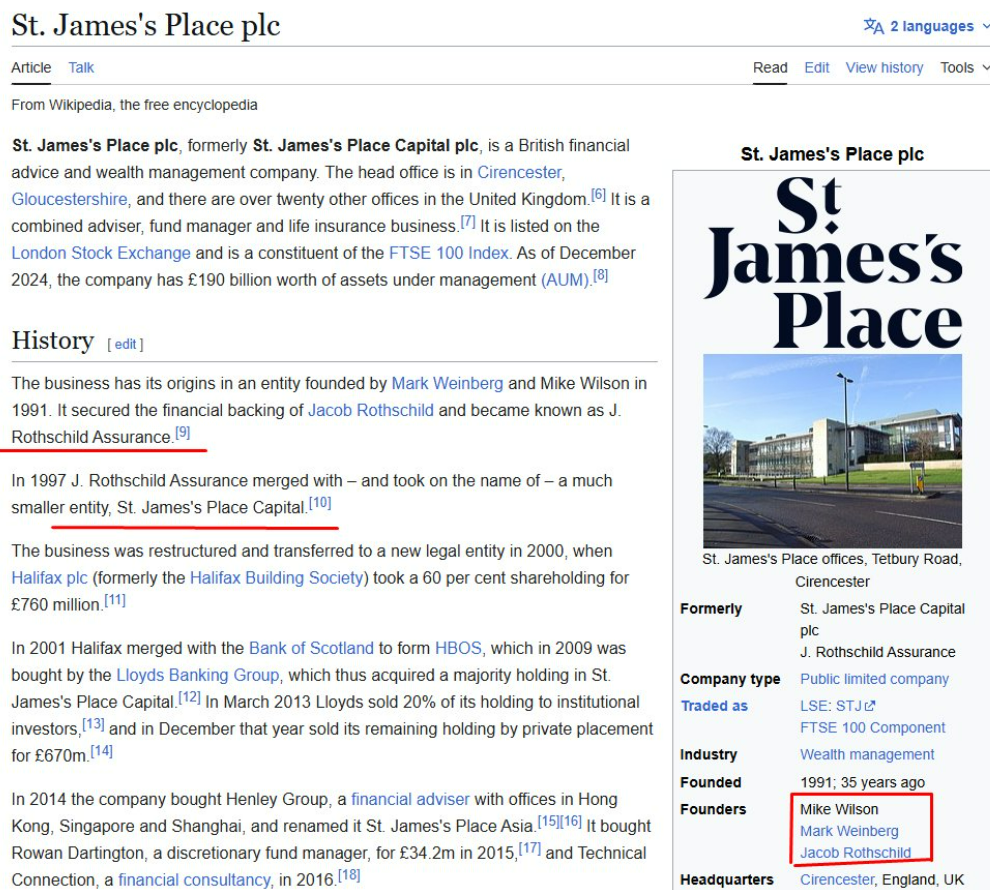Viewport: 990px width, 890px height.
Task: Select the Article tab
Action: 31,67
